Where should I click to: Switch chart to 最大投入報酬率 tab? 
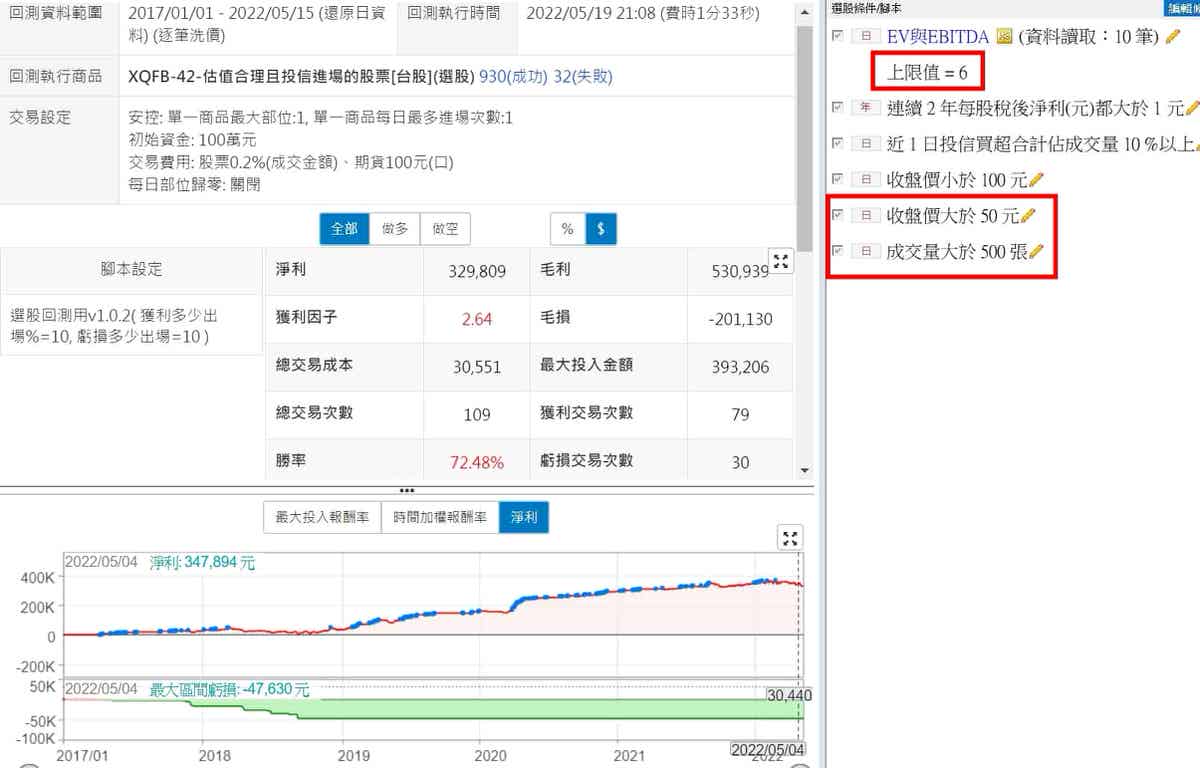[322, 518]
